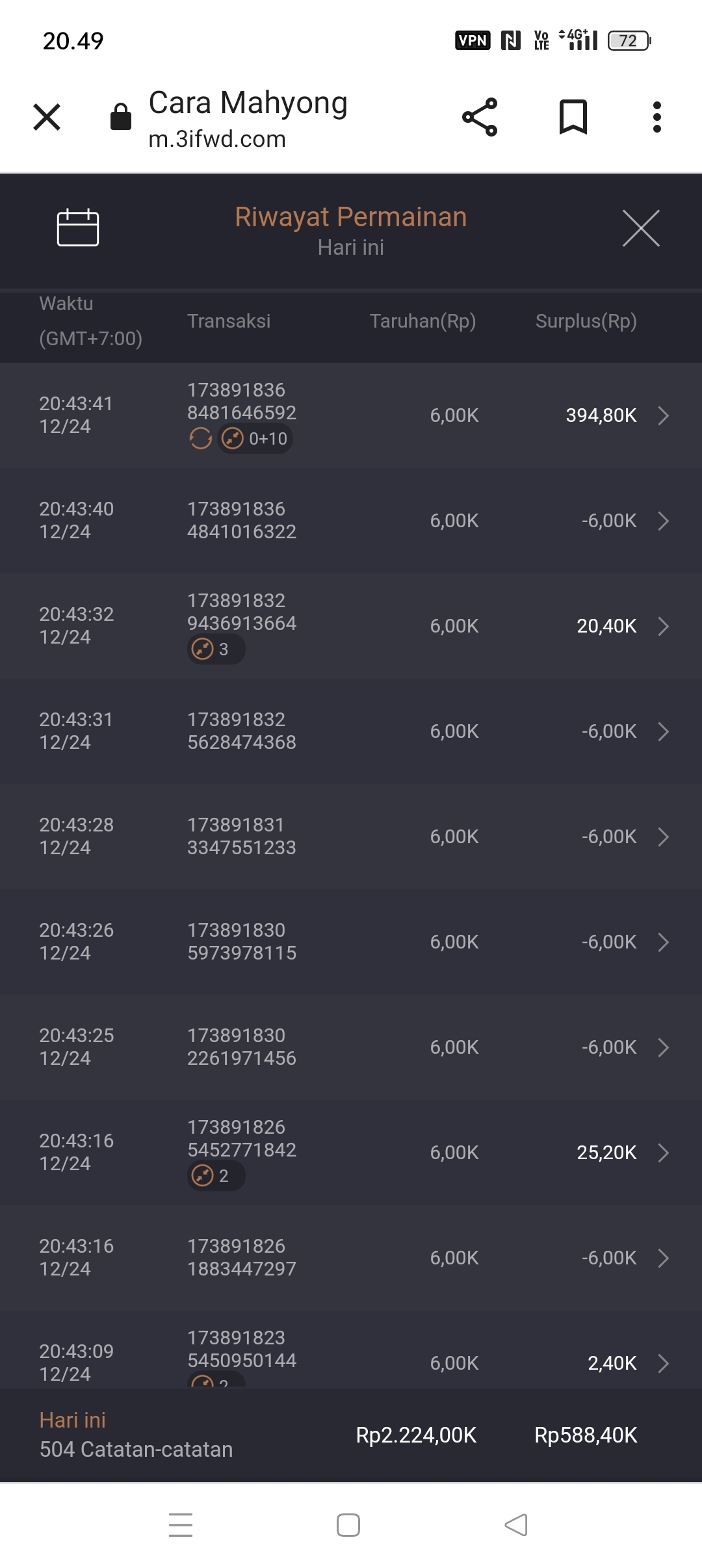Screen dimensions: 702x1568
Task: Tap the browser share icon
Action: pos(480,117)
